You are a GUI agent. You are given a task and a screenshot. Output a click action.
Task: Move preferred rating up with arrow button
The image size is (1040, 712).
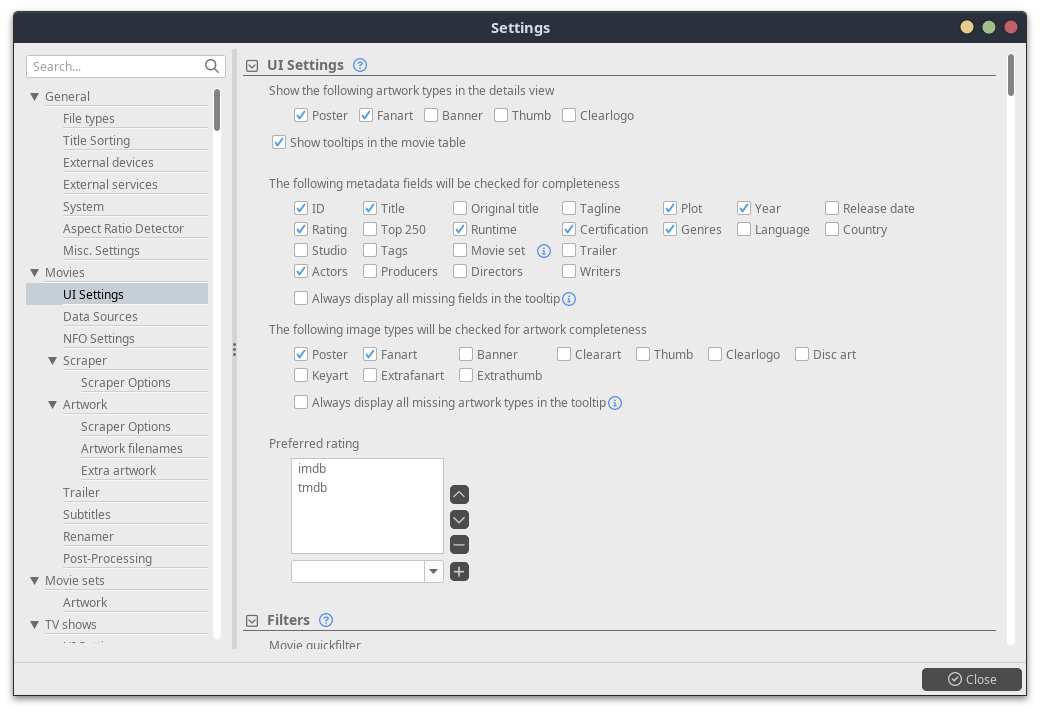point(459,494)
